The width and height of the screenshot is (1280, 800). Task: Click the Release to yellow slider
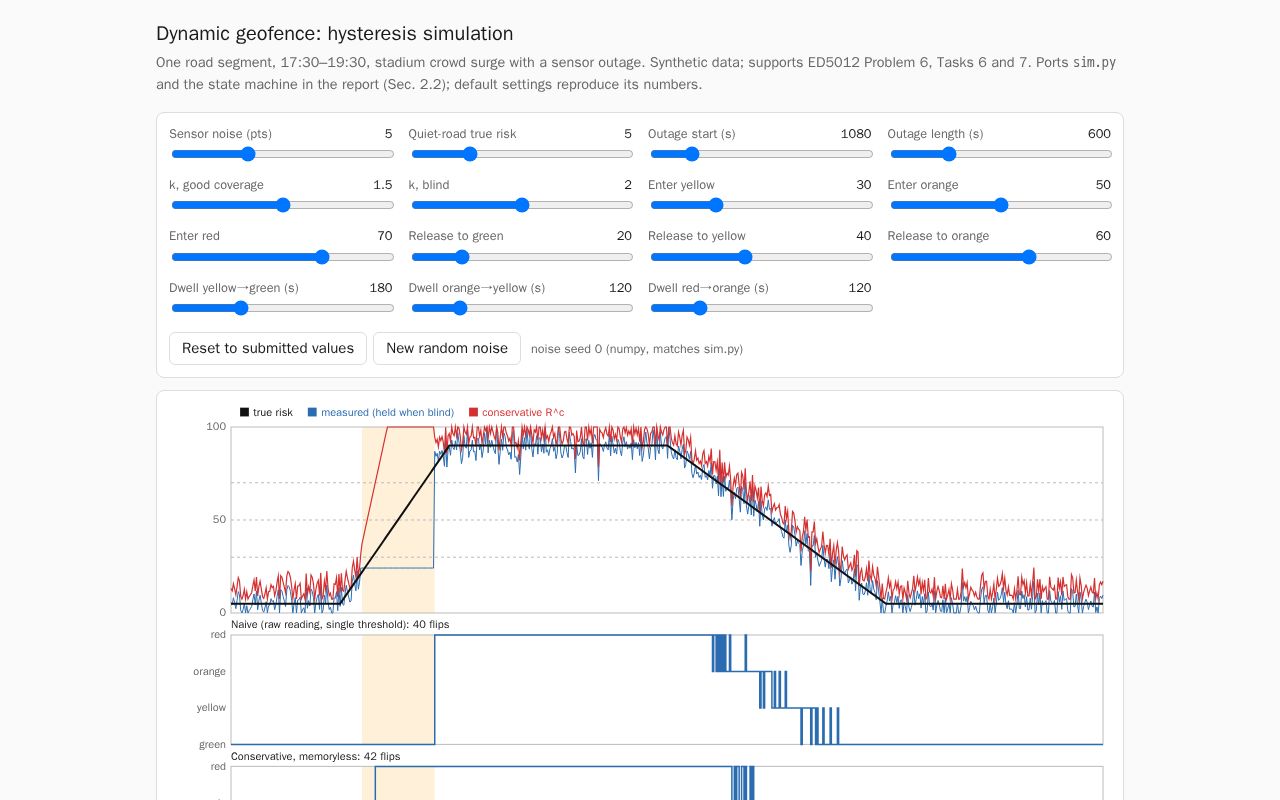pos(761,257)
